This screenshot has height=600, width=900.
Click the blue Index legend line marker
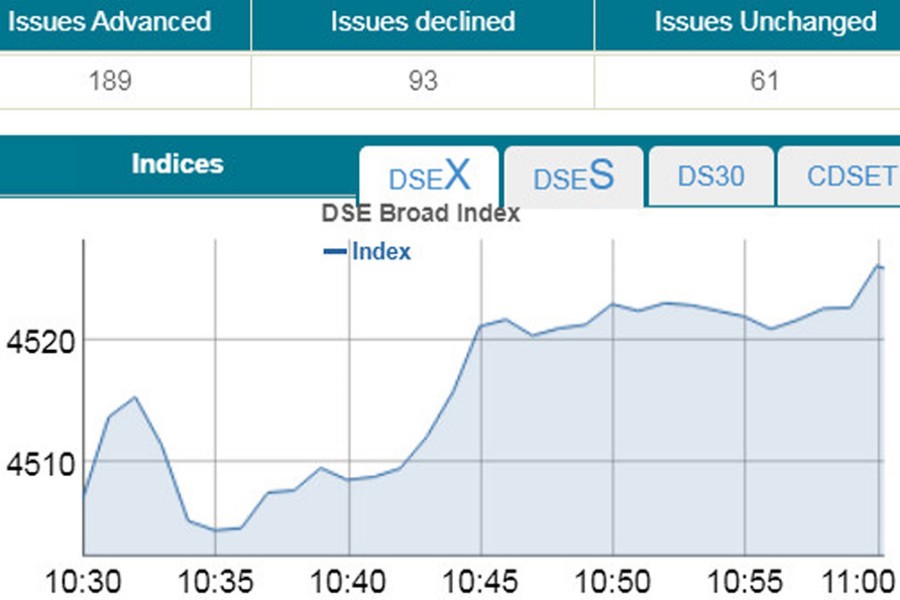point(335,252)
